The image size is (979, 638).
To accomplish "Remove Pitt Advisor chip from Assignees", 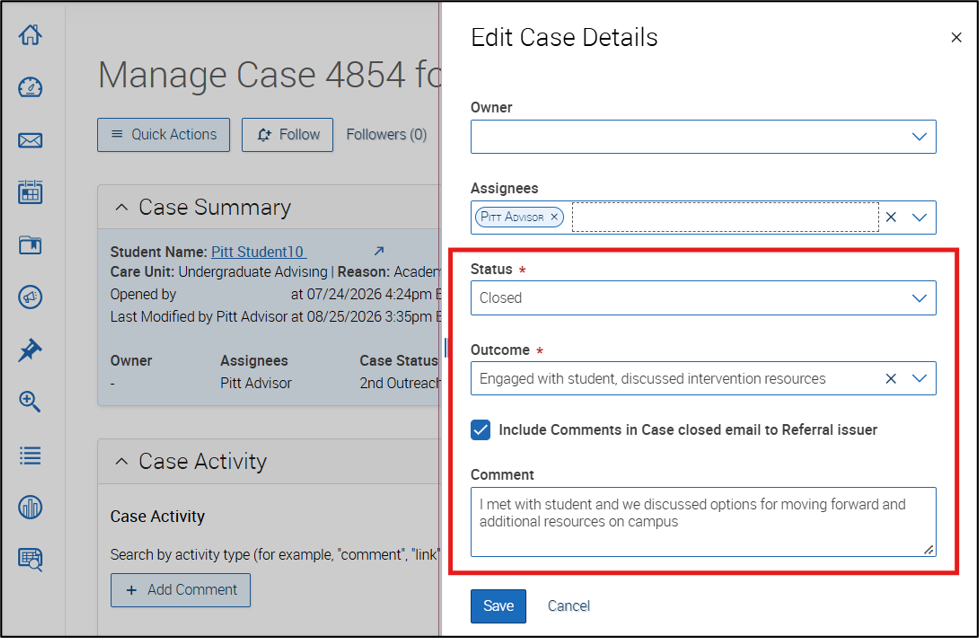I will [554, 217].
